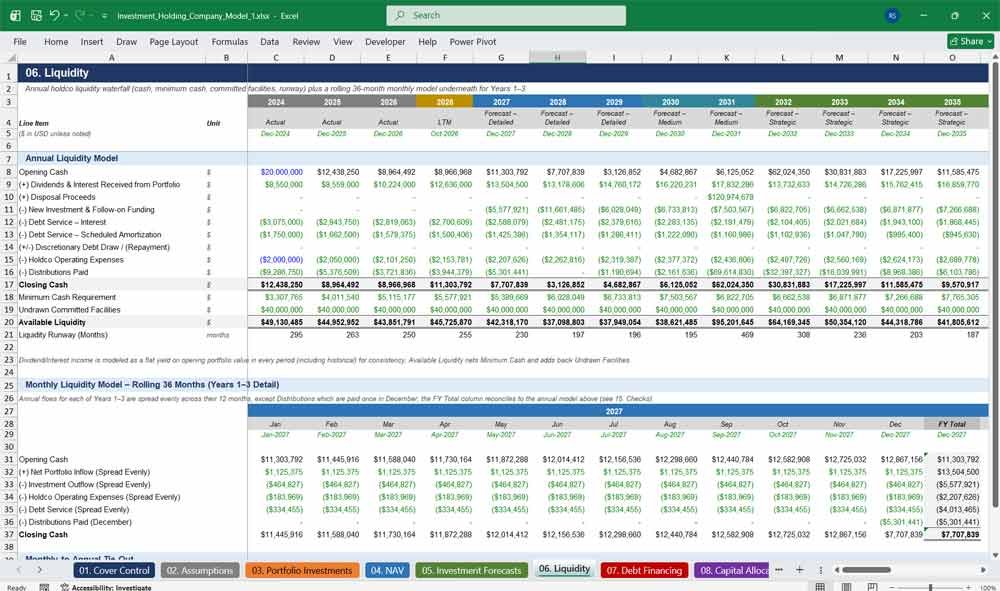
Task: Switch to Page Layout view icon
Action: click(x=846, y=587)
